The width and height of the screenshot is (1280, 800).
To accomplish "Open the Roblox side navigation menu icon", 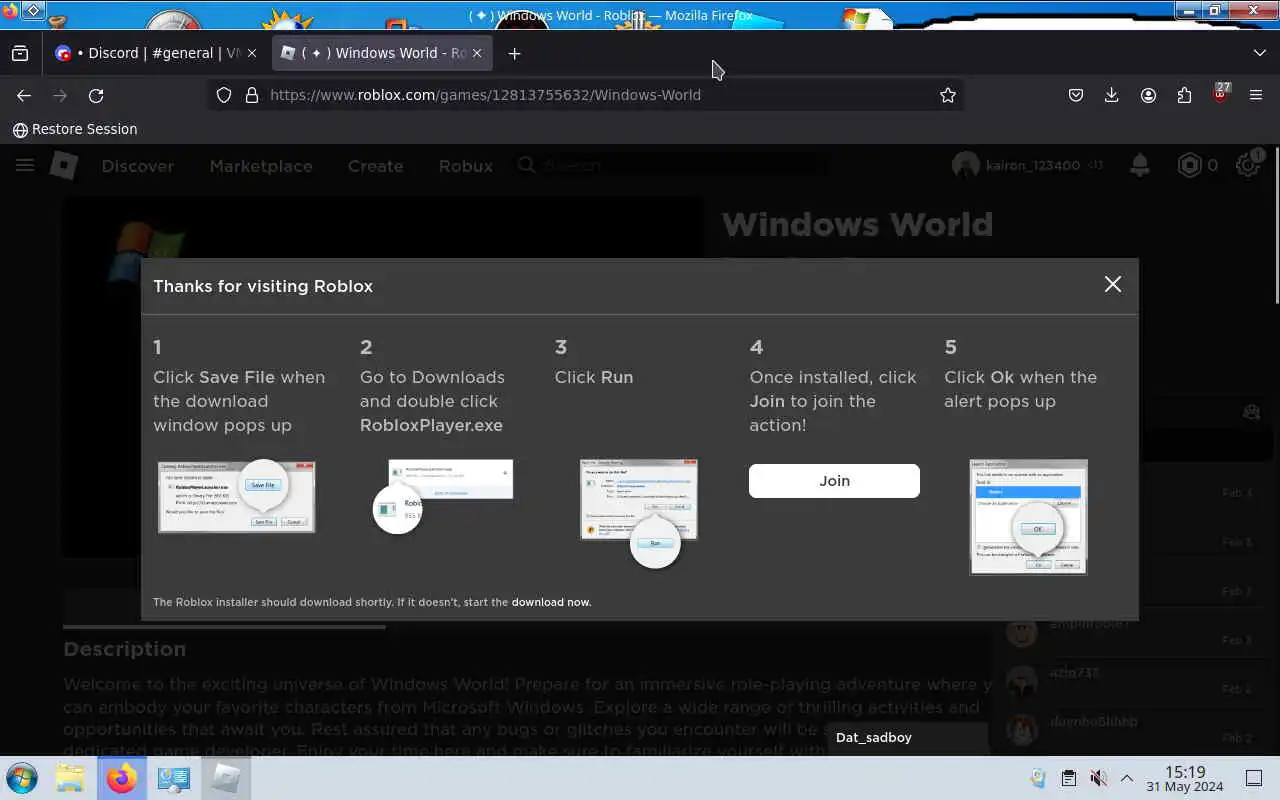I will (25, 166).
